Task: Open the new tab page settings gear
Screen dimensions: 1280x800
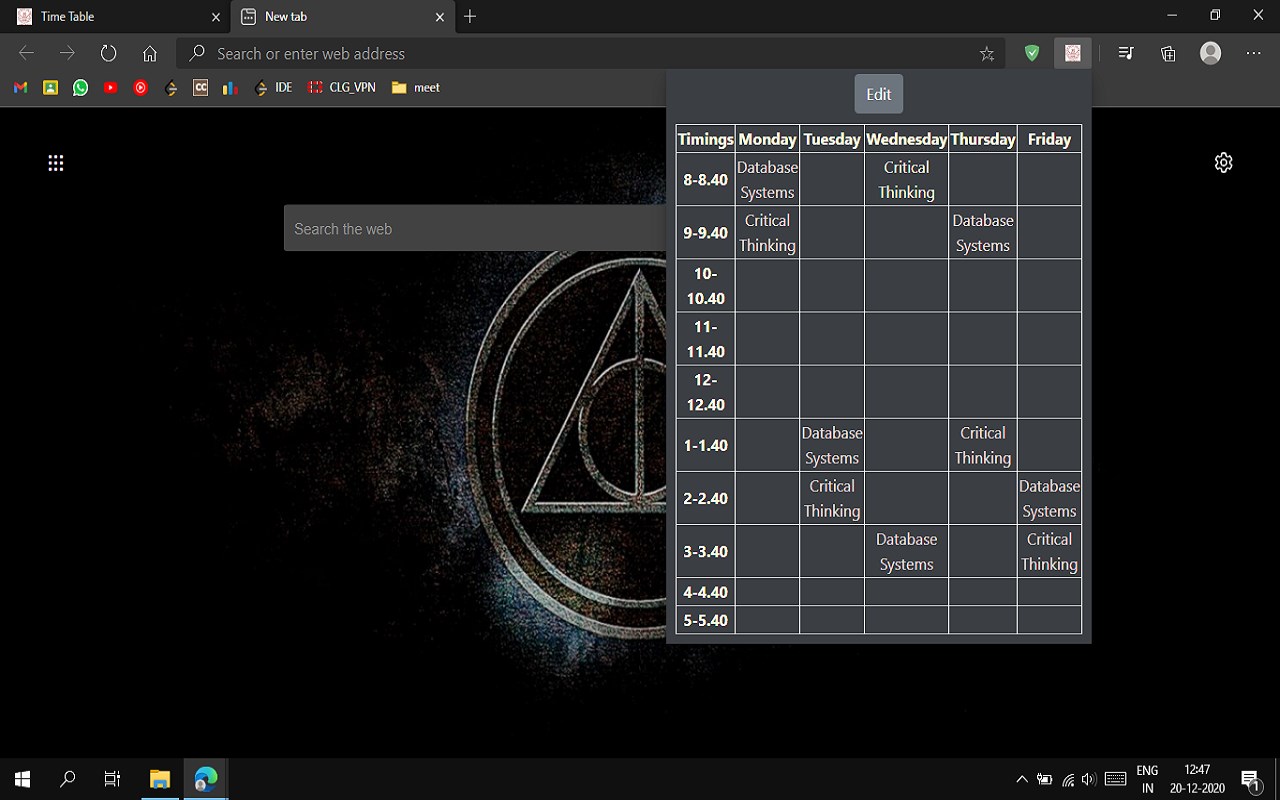Action: pyautogui.click(x=1223, y=163)
